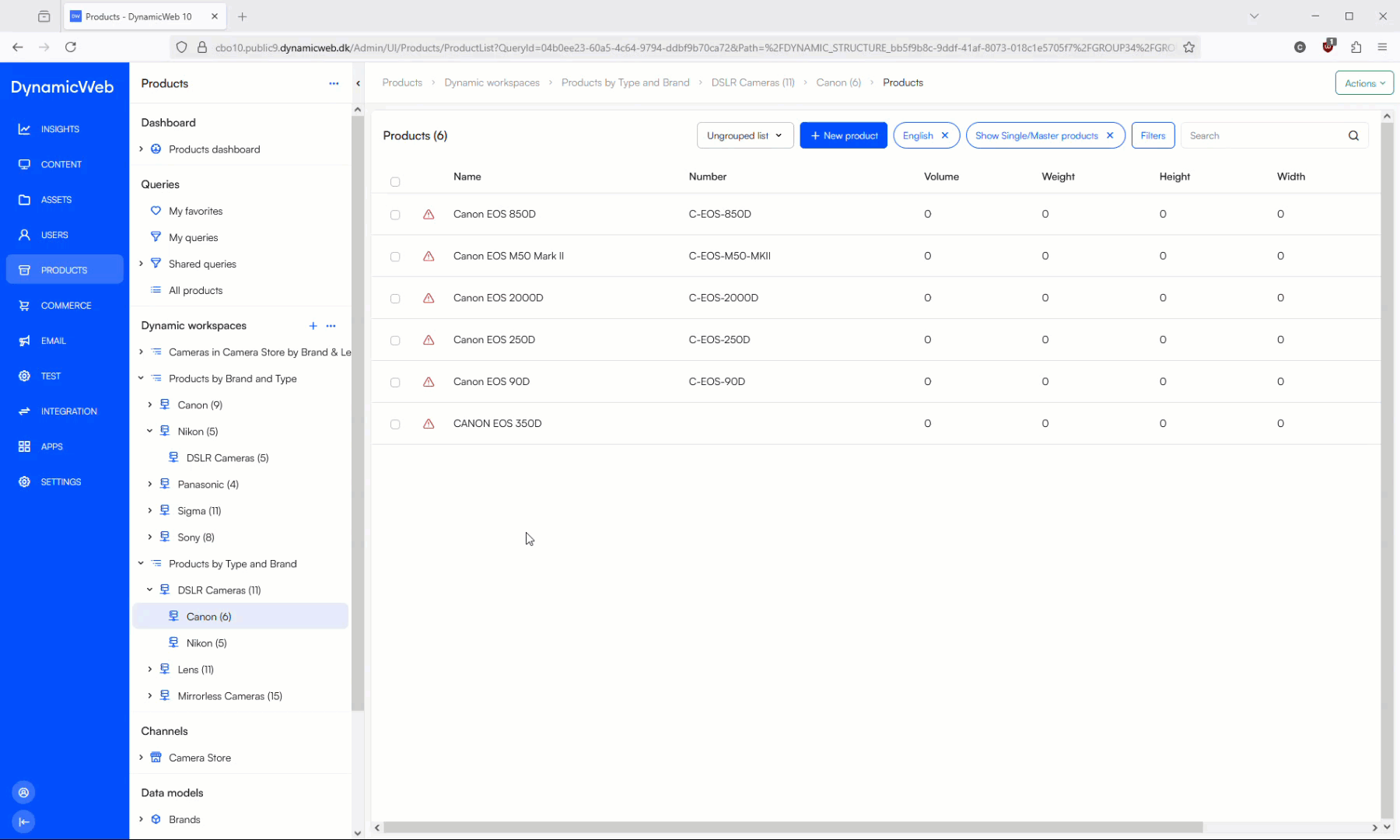
Task: Open the user profile icon in sidebar
Action: pos(24,793)
